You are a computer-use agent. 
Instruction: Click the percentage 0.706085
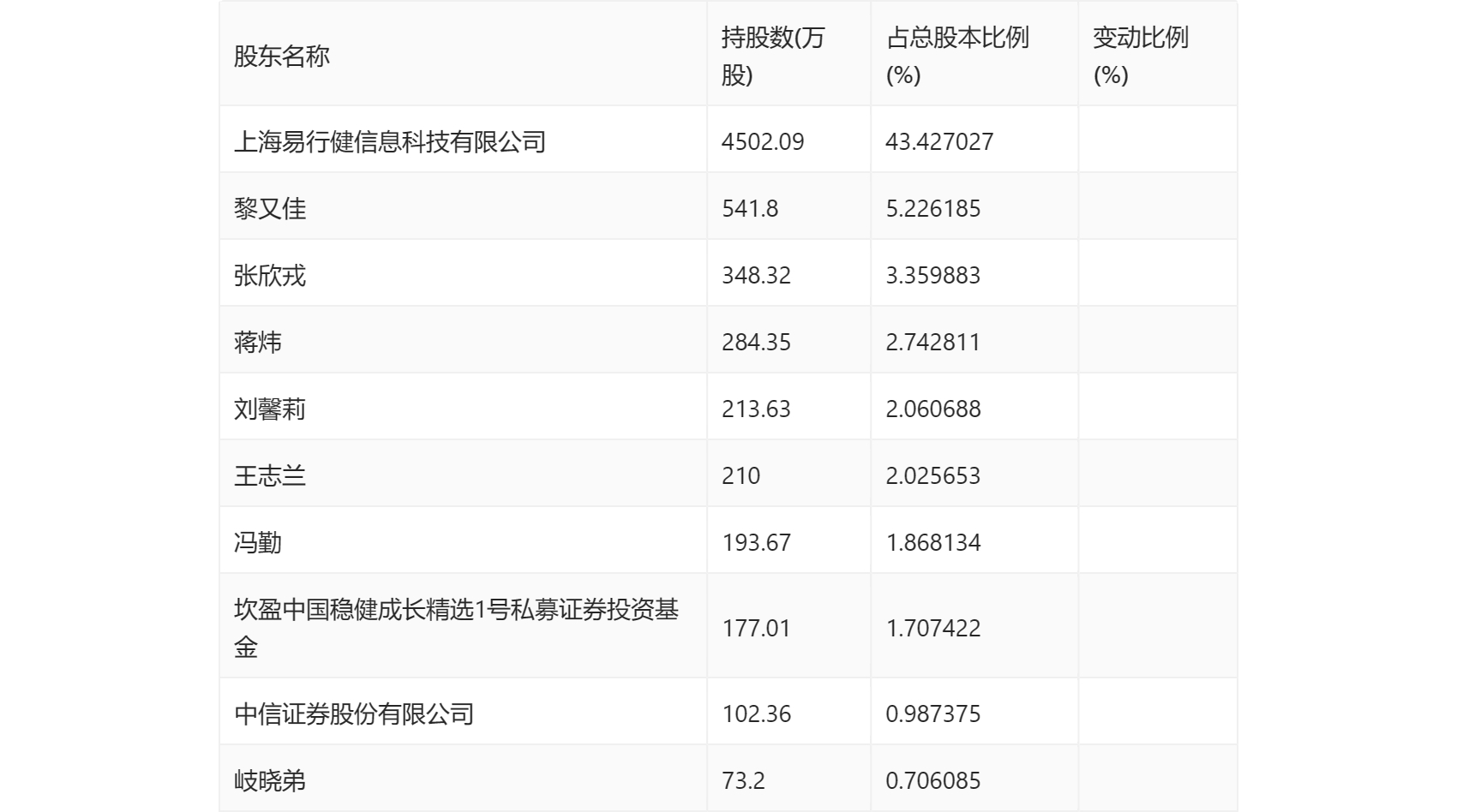coord(932,780)
